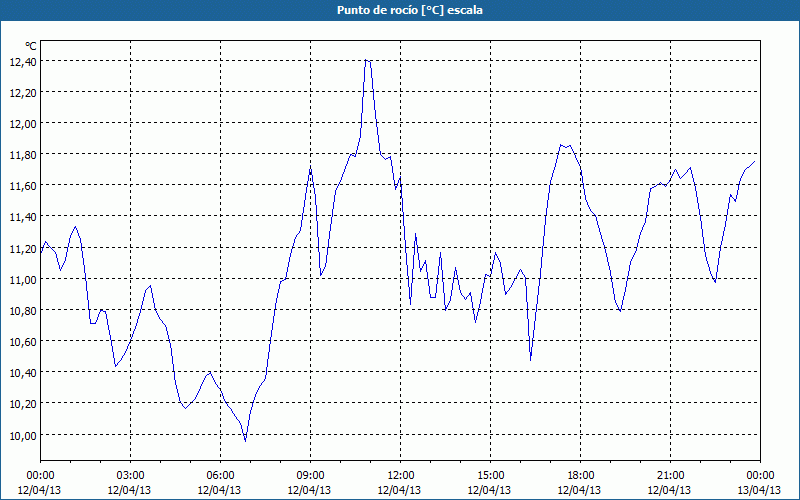Screen dimensions: 800x500
Task: Click the 09:00 time axis label
Action: point(310,476)
